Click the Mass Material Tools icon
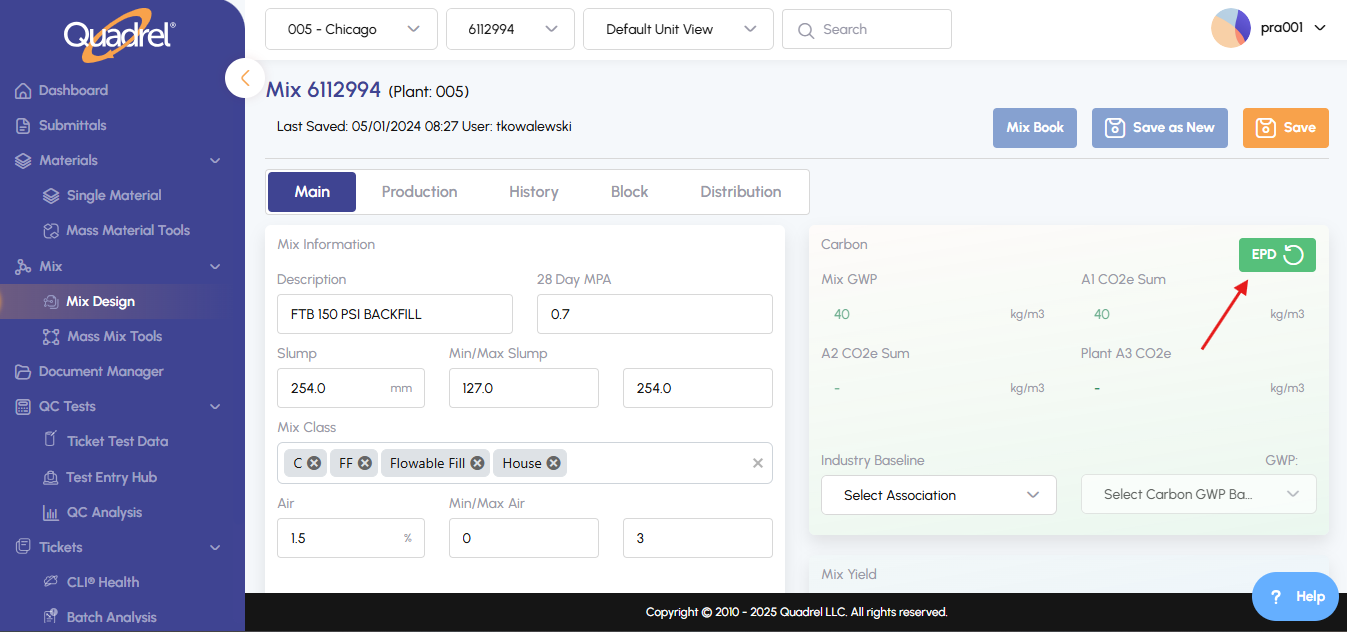1347x632 pixels. tap(51, 231)
